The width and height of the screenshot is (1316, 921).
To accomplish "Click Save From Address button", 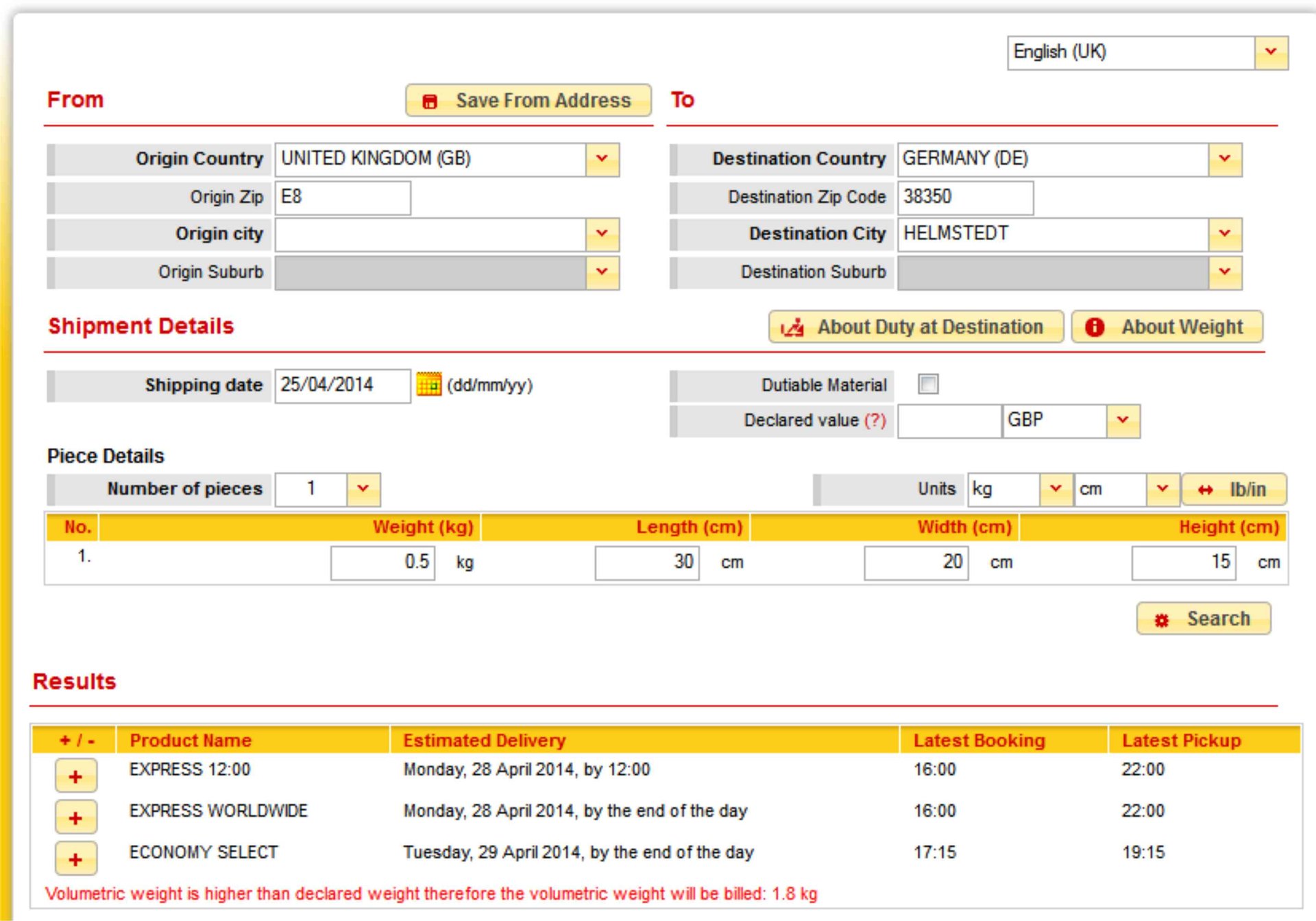I will coord(528,100).
